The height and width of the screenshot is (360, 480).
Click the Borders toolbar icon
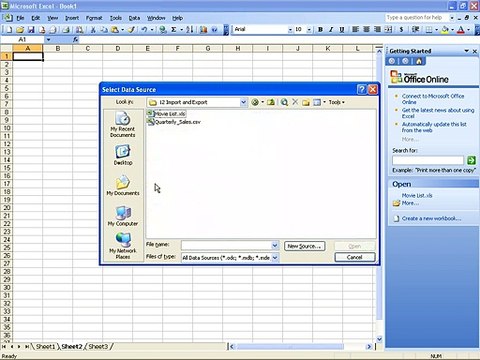point(429,30)
